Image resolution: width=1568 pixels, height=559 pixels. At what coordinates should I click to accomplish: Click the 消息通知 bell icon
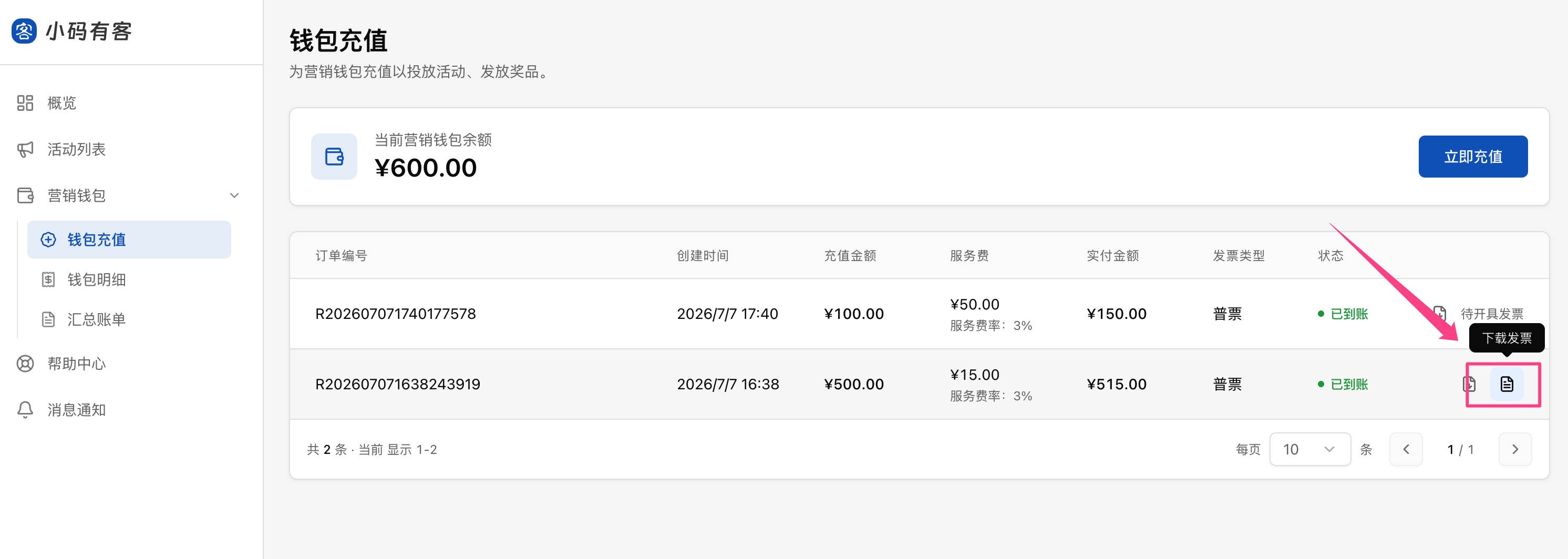tap(25, 409)
